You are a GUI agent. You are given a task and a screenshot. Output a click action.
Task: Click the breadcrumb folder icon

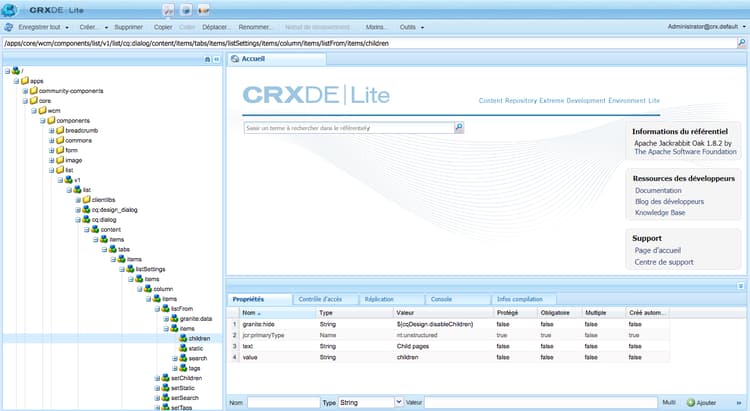click(60, 130)
